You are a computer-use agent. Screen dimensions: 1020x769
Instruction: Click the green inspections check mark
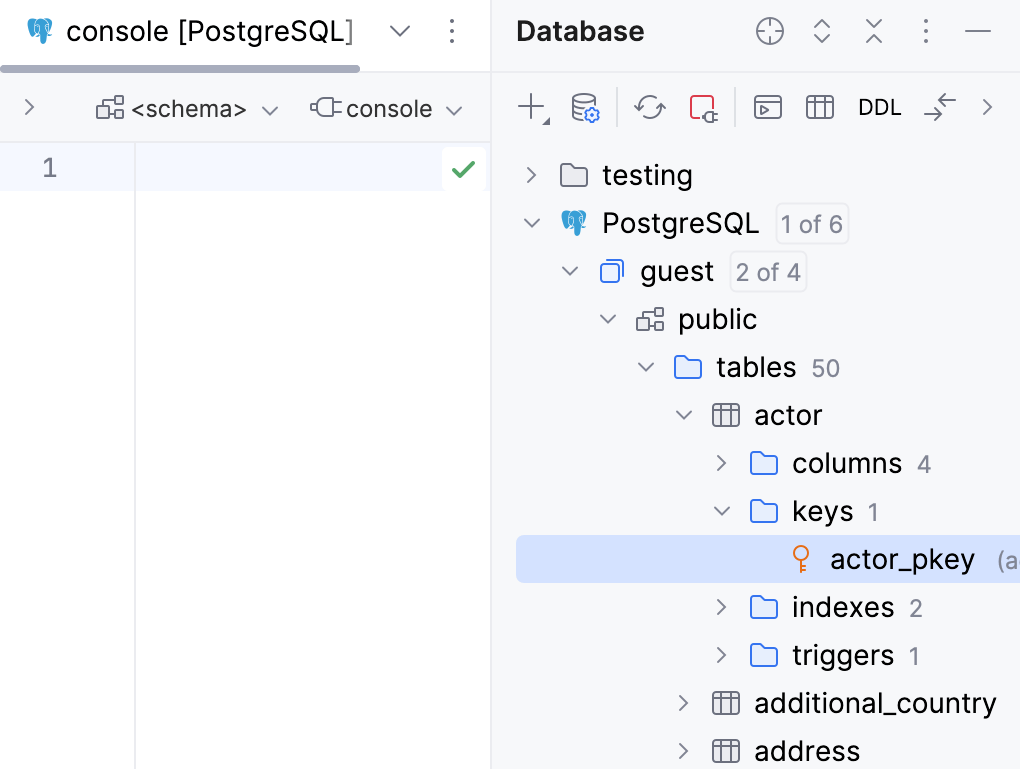[462, 169]
